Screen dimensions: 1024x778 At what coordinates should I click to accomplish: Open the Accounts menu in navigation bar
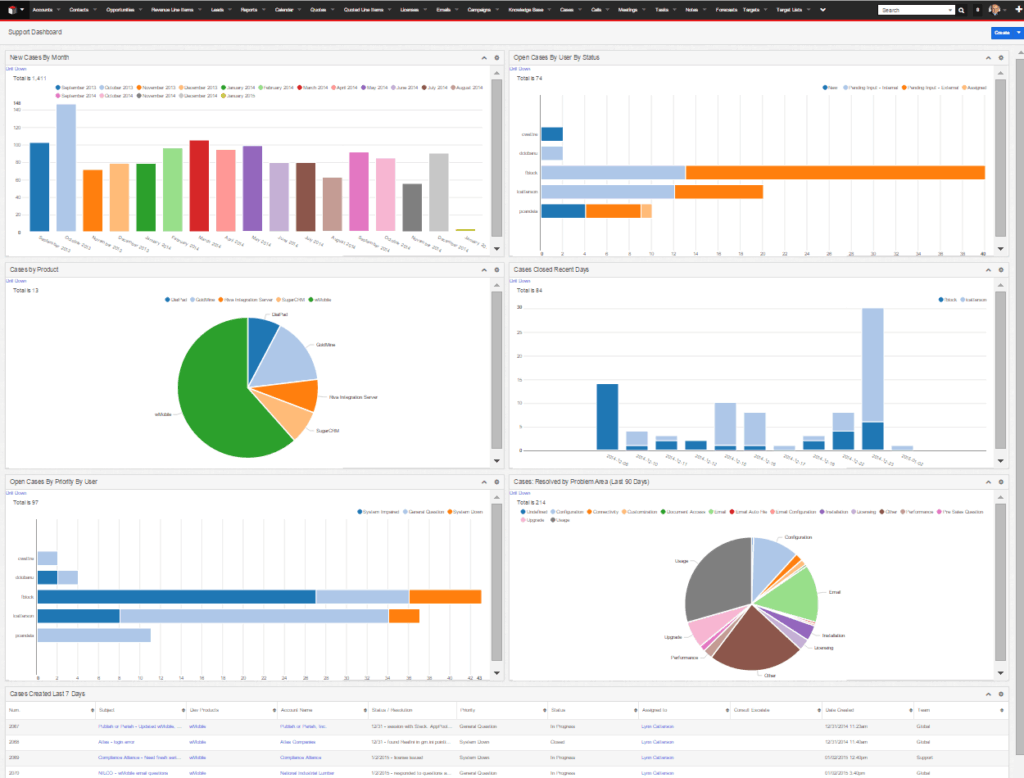click(42, 9)
